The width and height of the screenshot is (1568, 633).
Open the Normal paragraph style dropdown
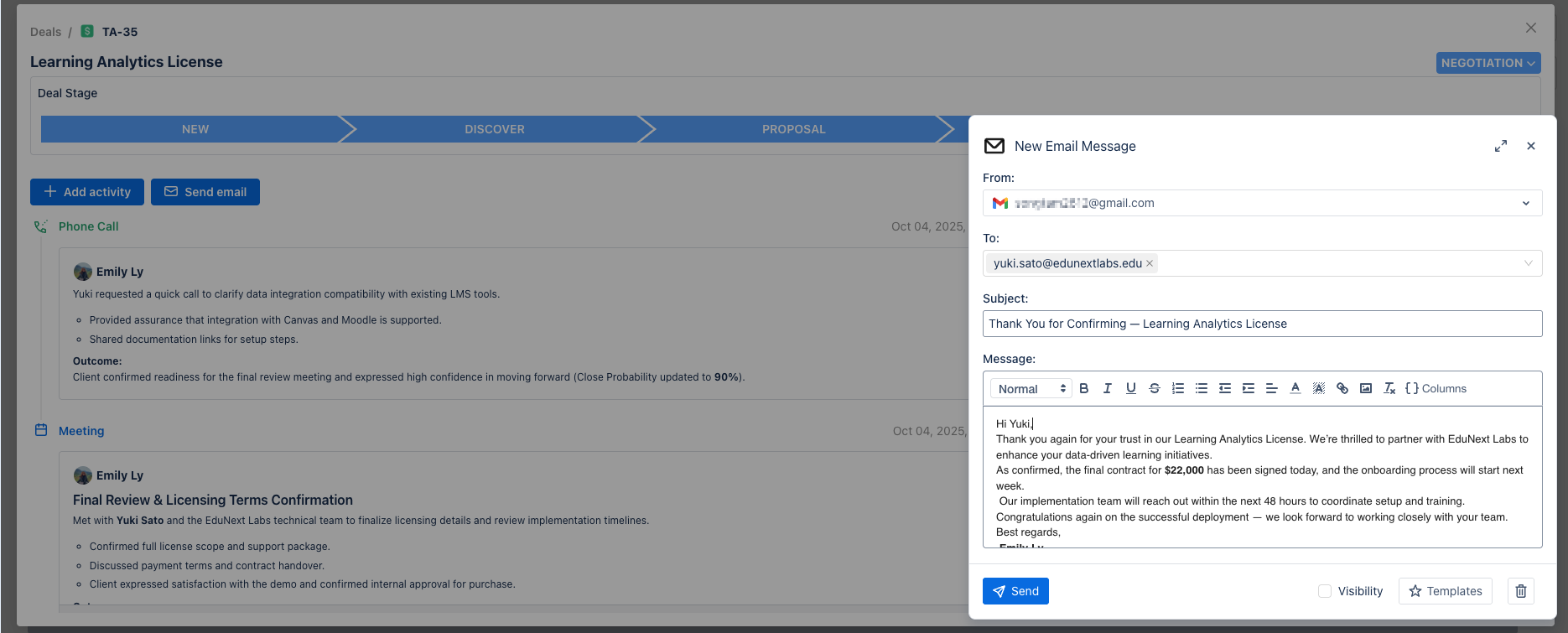coord(1031,388)
